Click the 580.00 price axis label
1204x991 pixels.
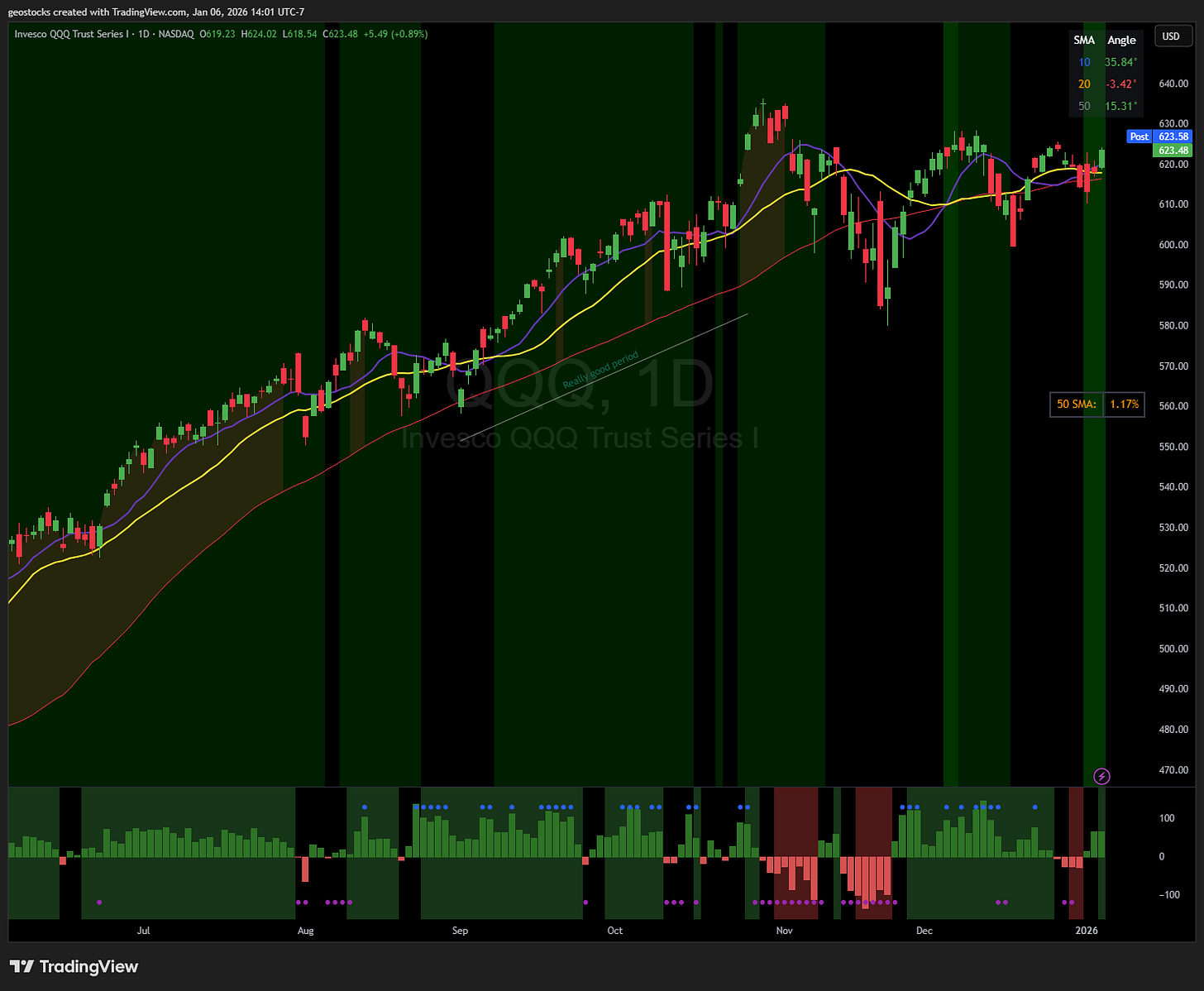[1173, 326]
